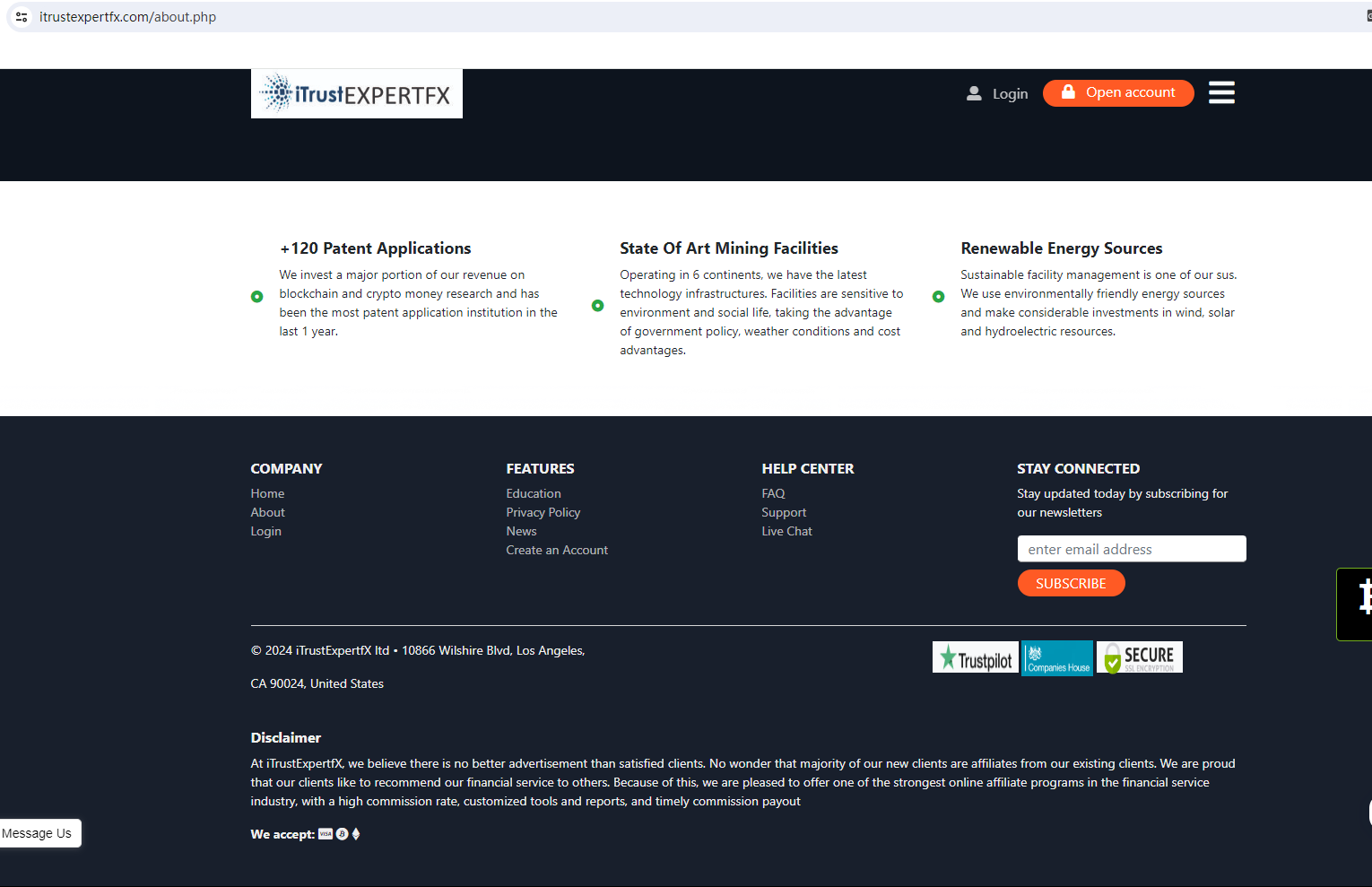Open the Trustpilot badge
This screenshot has height=887, width=1372.
tap(976, 657)
